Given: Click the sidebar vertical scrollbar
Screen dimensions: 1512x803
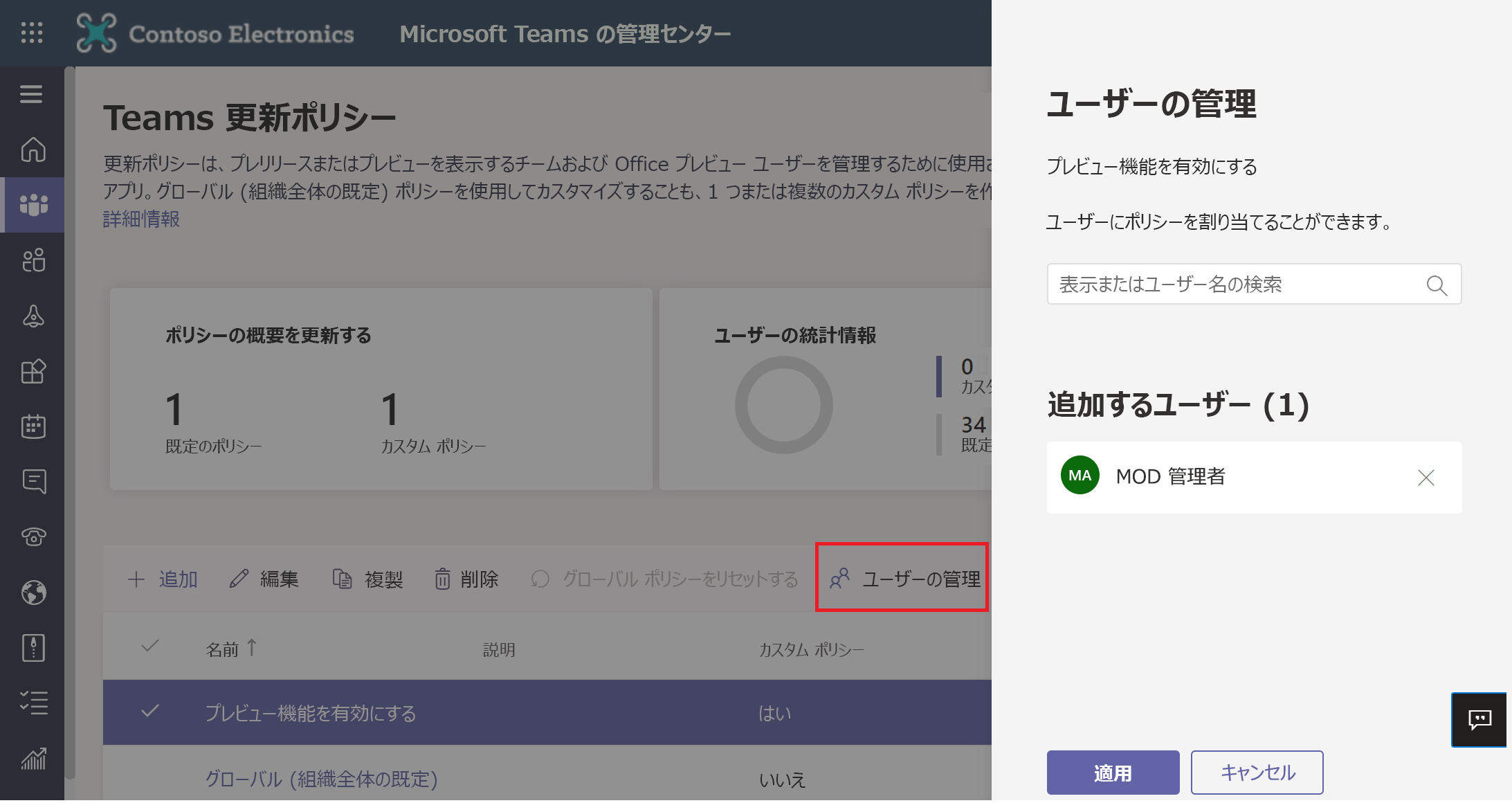Looking at the screenshot, I should [x=69, y=422].
